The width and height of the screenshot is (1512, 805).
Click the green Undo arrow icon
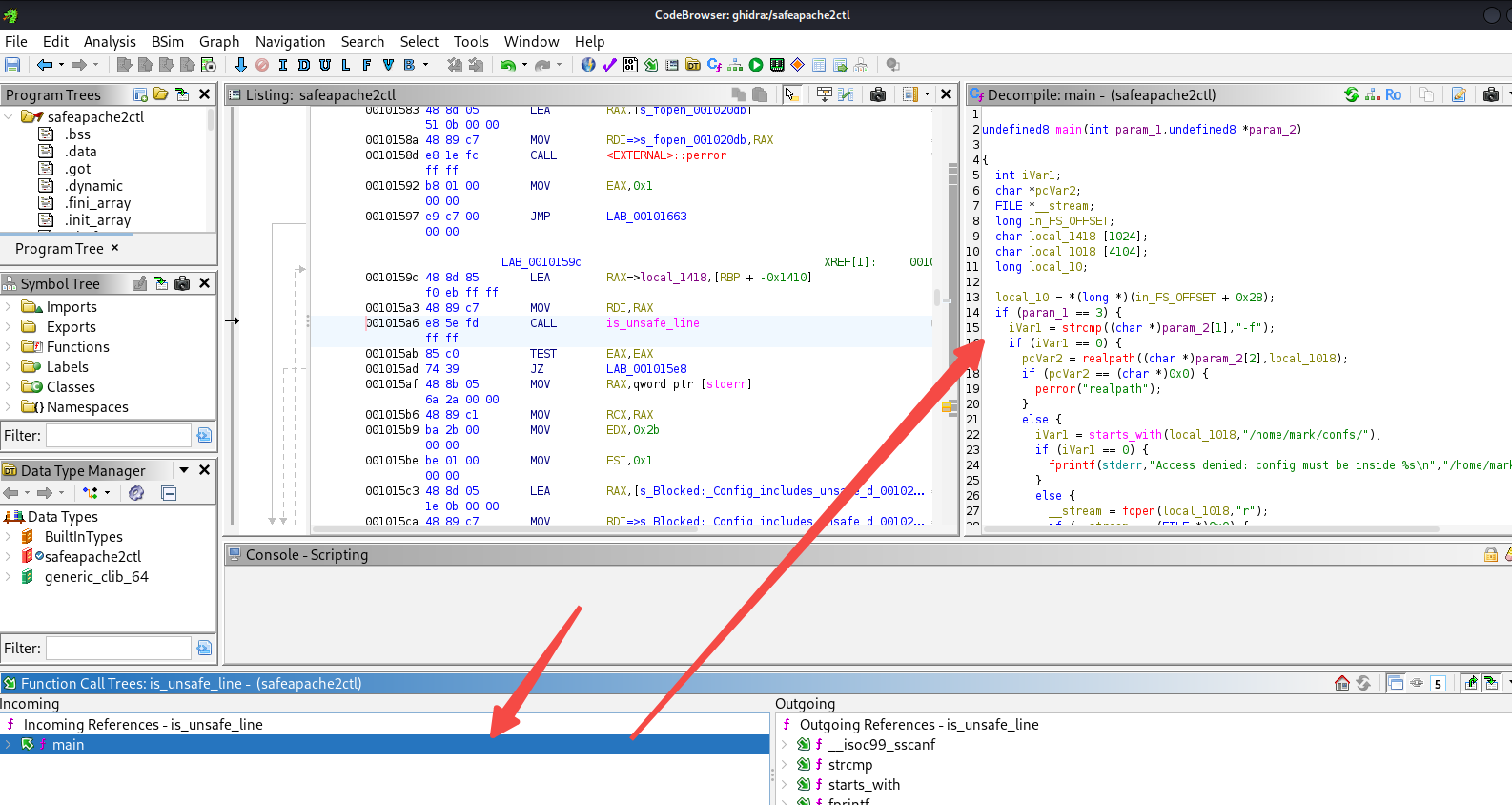click(507, 65)
